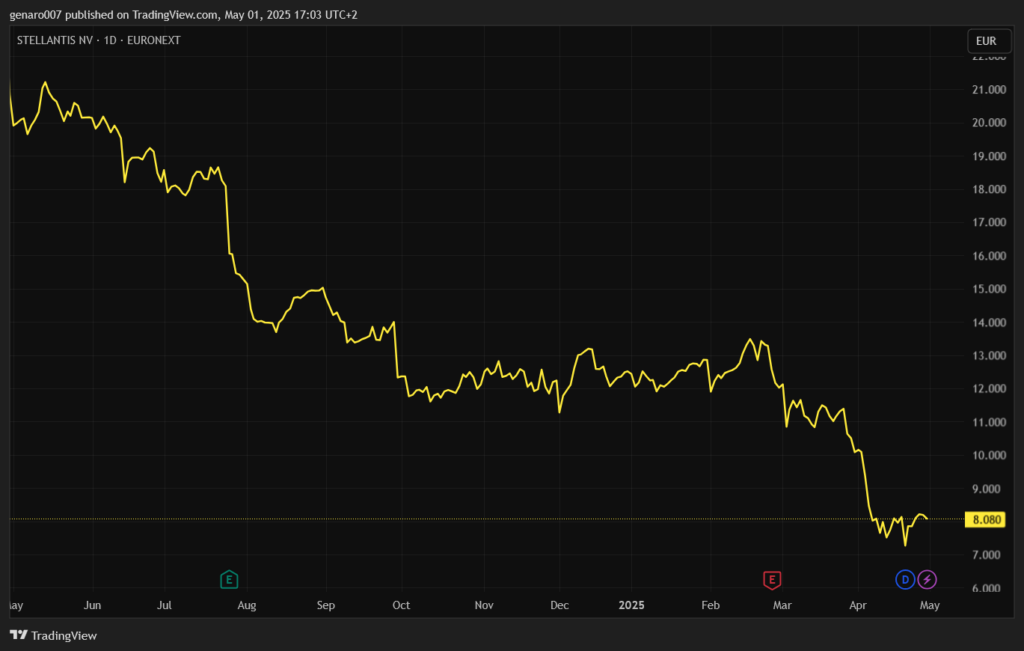Click the 6.000 price scale label
This screenshot has width=1024, height=651.
(x=988, y=588)
